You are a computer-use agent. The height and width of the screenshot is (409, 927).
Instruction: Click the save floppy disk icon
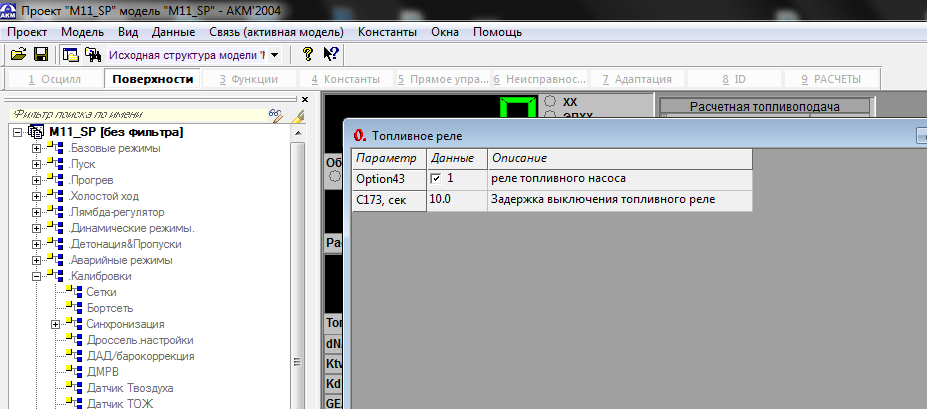point(41,54)
